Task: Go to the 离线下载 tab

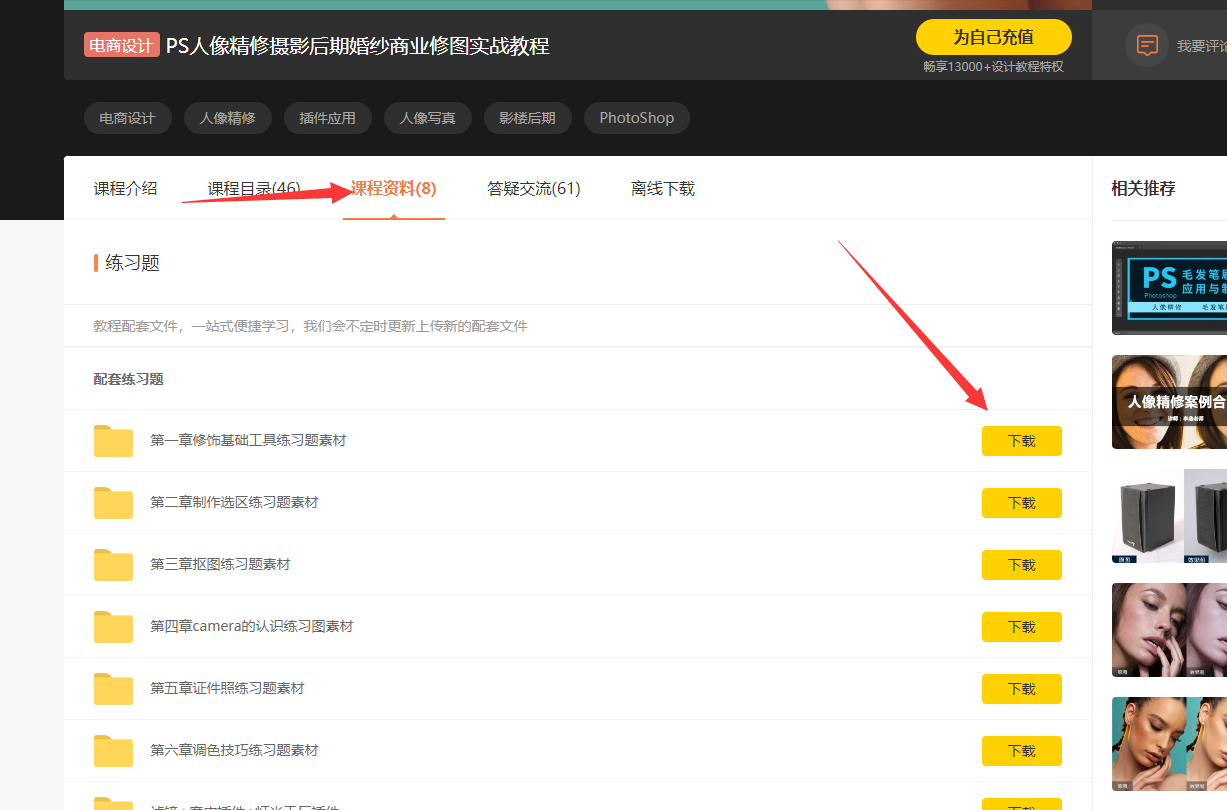Action: 663,188
